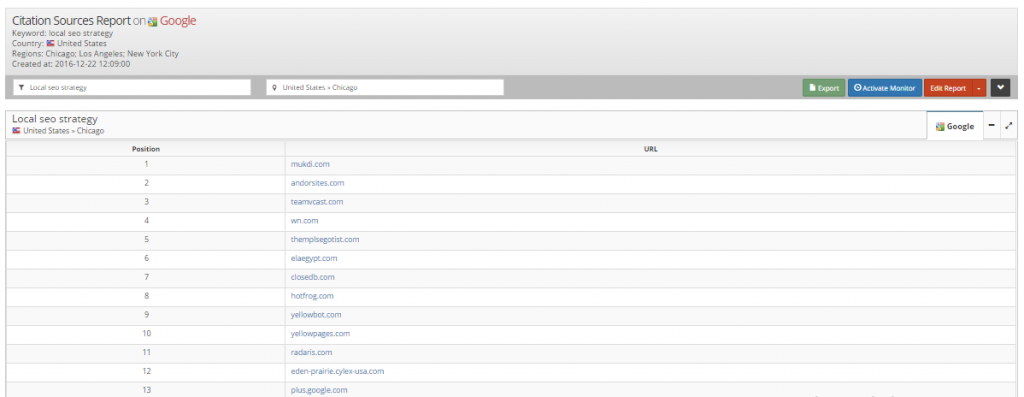1024x397 pixels.
Task: Click the Edit Report button
Action: pyautogui.click(x=948, y=88)
